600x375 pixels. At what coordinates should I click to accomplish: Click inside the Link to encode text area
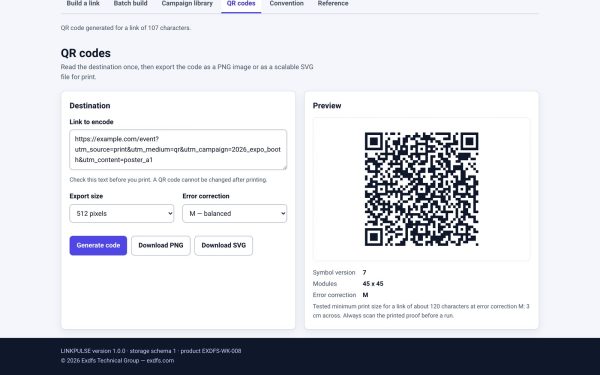tap(178, 150)
